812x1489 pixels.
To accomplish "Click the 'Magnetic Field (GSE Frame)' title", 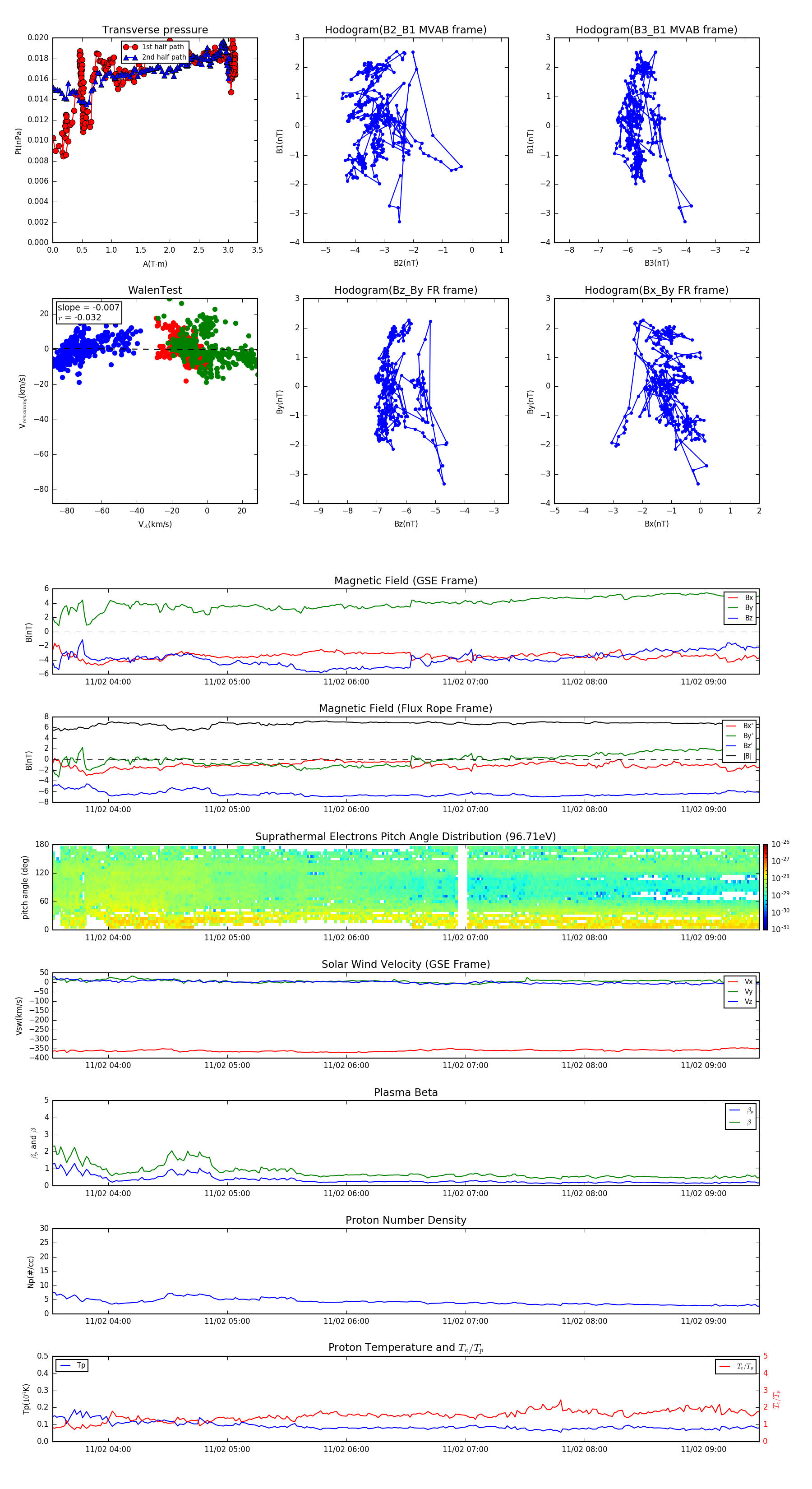I will click(406, 581).
